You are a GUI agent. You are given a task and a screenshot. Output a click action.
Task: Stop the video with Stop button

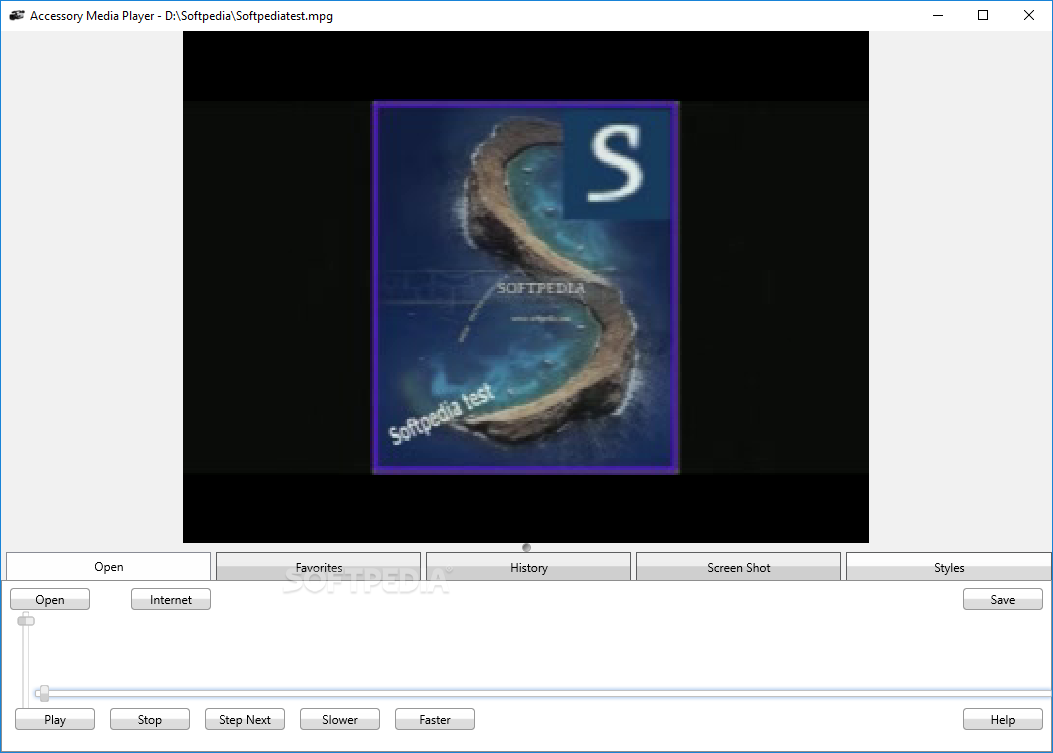150,719
